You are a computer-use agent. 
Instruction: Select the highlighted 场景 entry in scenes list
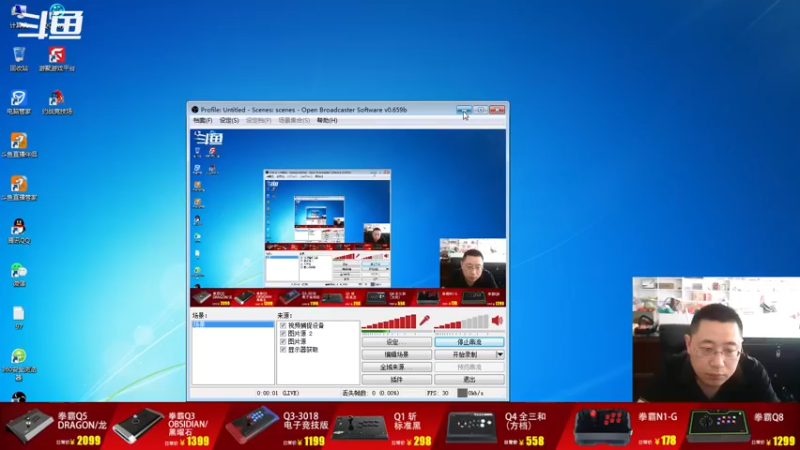click(233, 324)
